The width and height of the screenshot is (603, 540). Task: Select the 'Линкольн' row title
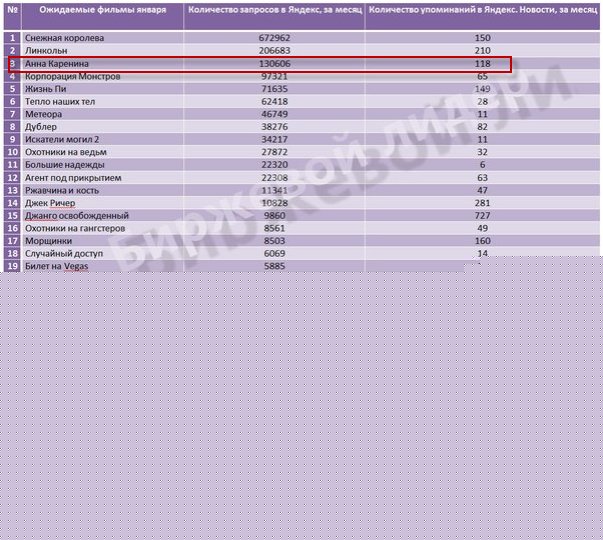(46, 50)
